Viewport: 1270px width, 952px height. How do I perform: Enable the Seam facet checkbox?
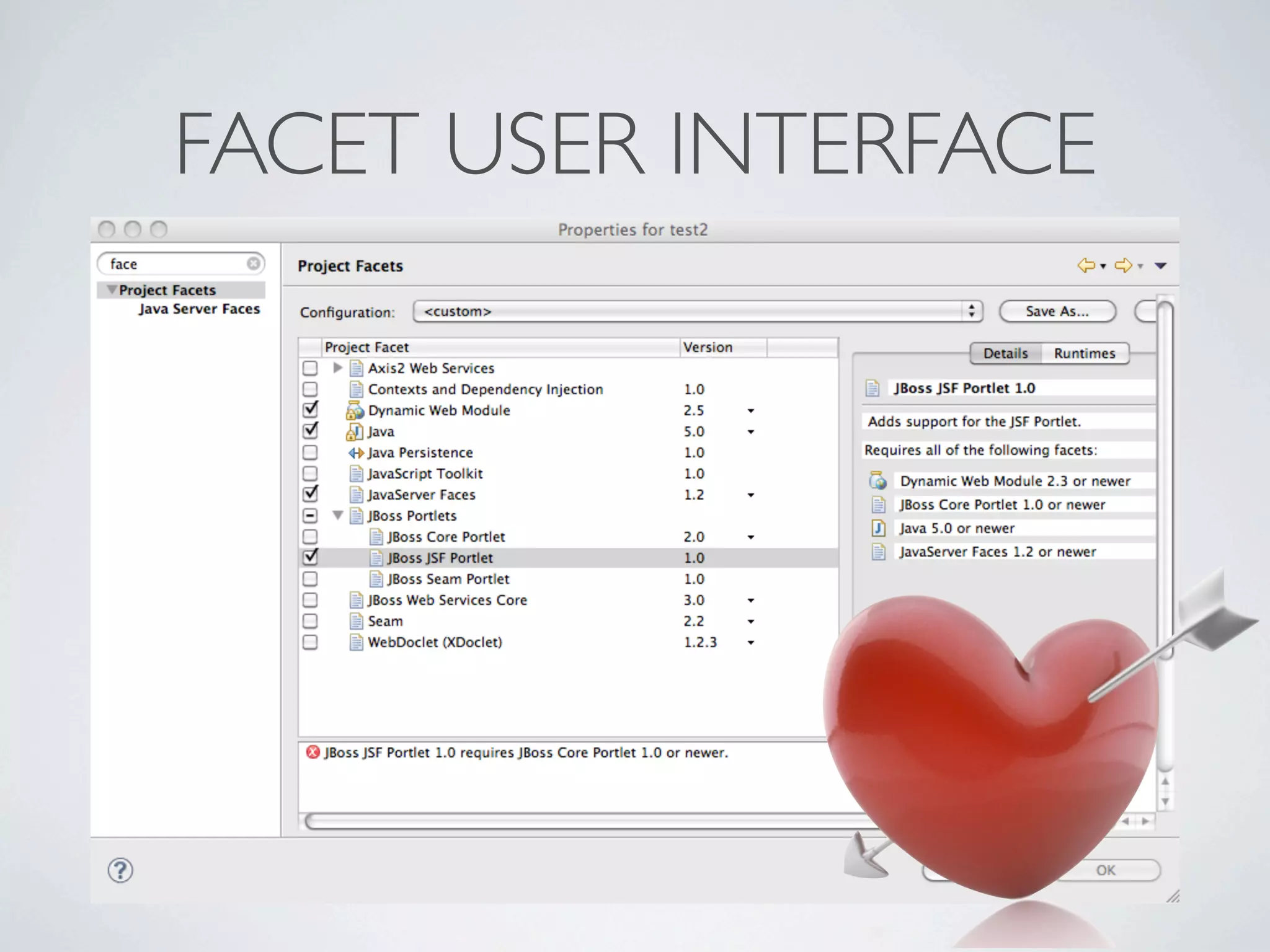pyautogui.click(x=310, y=621)
